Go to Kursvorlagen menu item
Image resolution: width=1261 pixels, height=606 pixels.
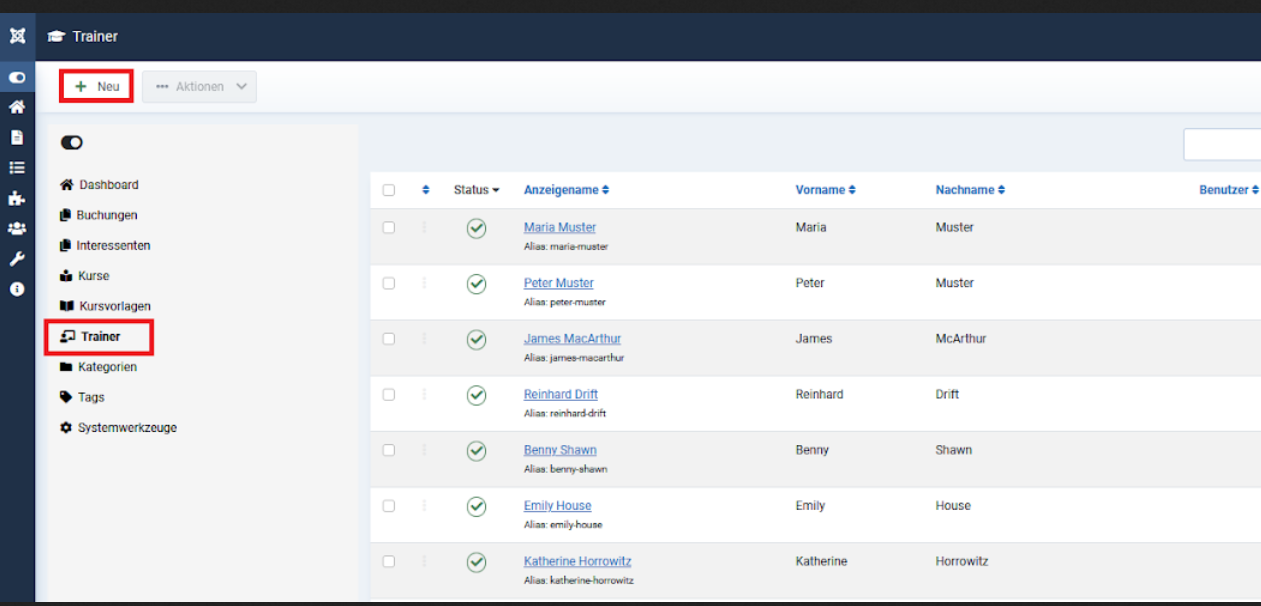click(114, 306)
